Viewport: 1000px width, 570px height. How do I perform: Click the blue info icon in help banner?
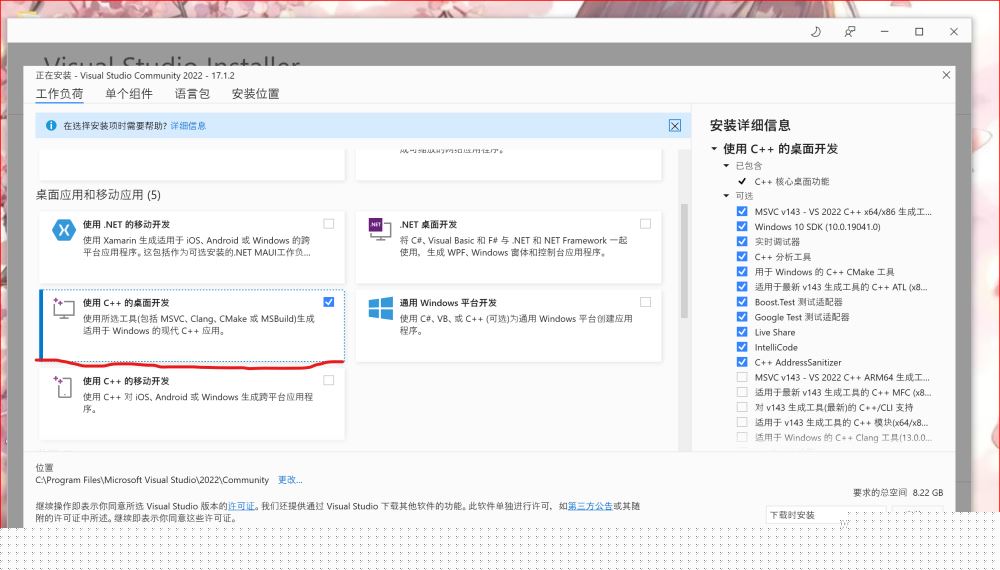51,126
